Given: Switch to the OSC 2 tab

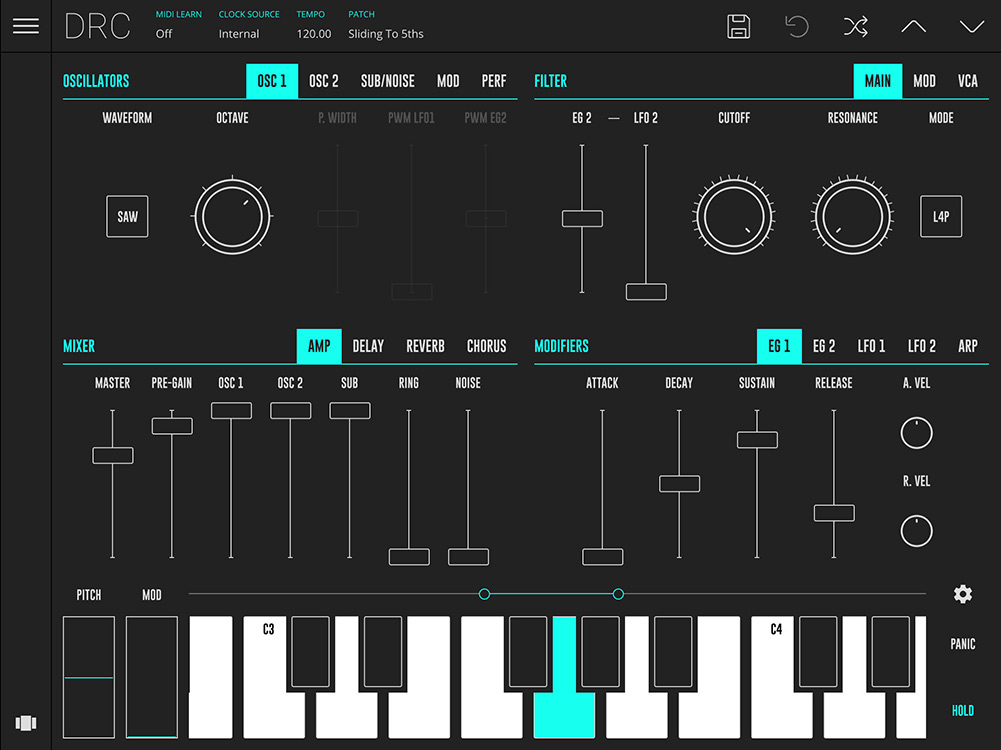Looking at the screenshot, I should 323,81.
